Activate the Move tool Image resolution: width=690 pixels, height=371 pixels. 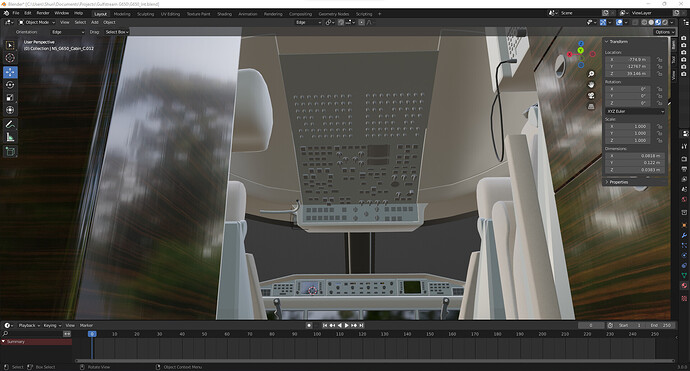click(x=10, y=72)
